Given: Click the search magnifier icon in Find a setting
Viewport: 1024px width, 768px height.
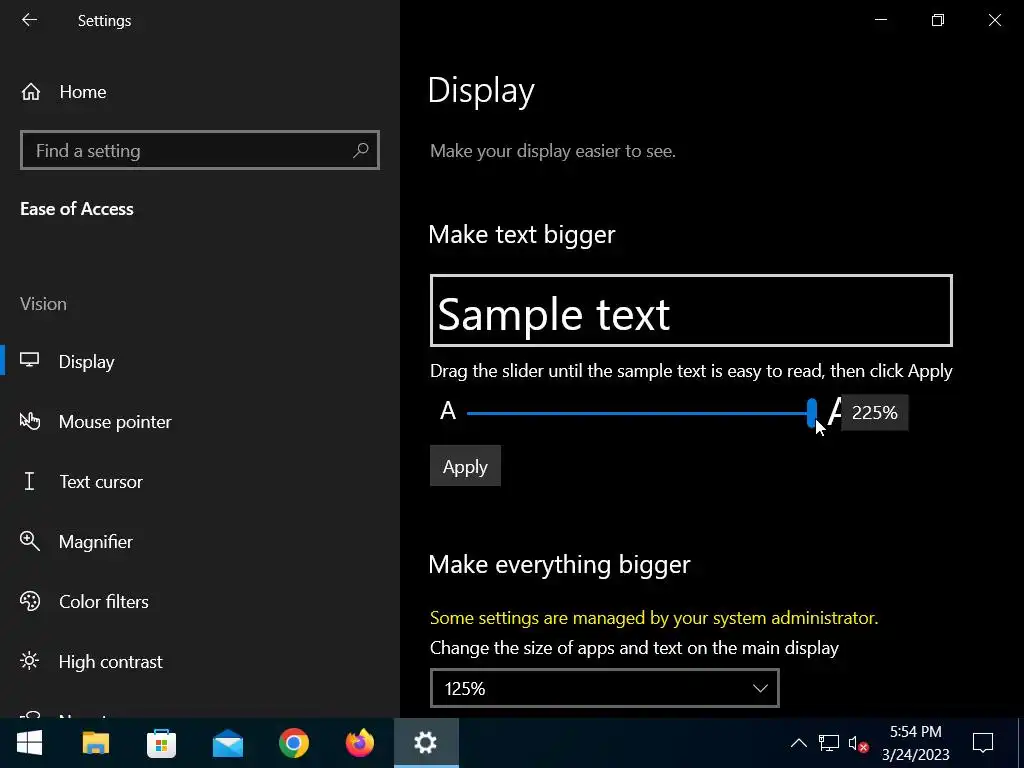Looking at the screenshot, I should 360,151.
